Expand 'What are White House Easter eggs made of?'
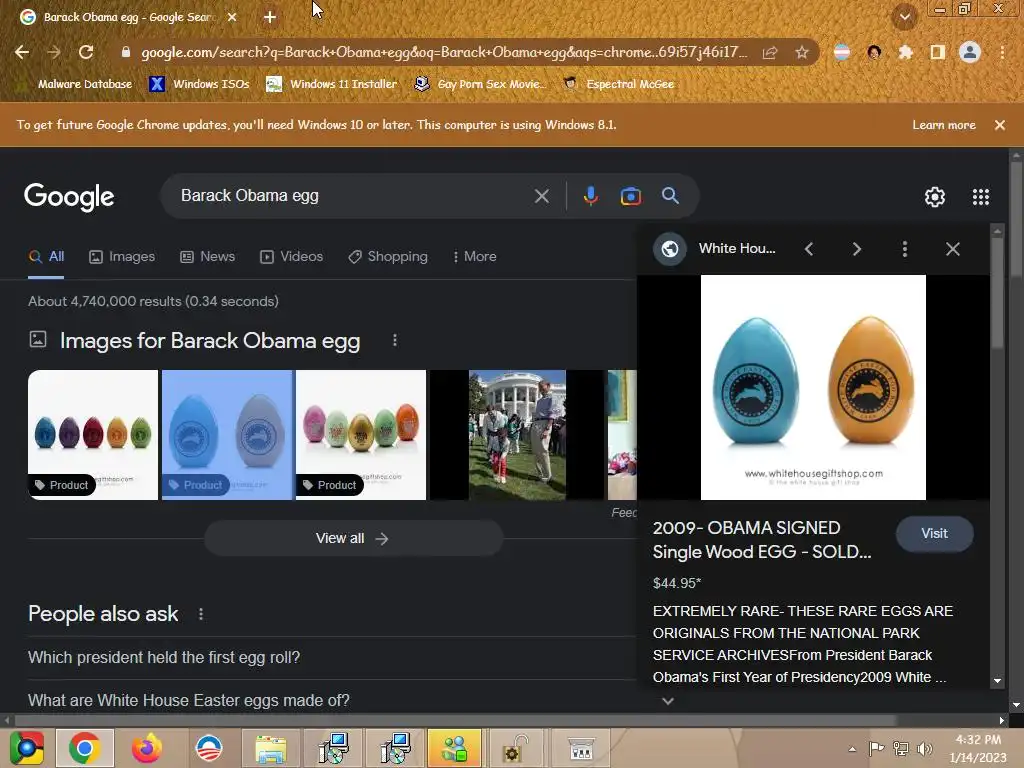The image size is (1024, 768). tap(330, 699)
